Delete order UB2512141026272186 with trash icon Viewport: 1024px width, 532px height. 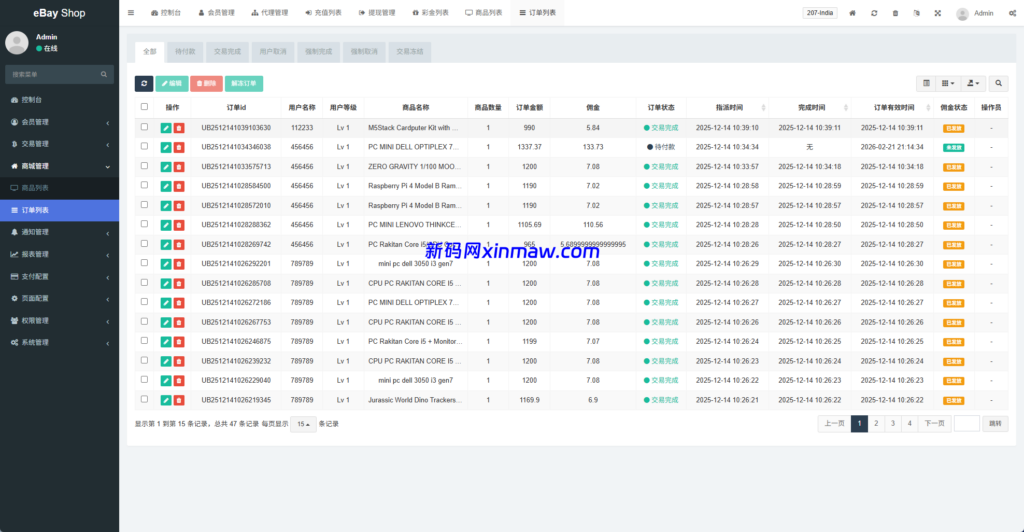tap(179, 303)
